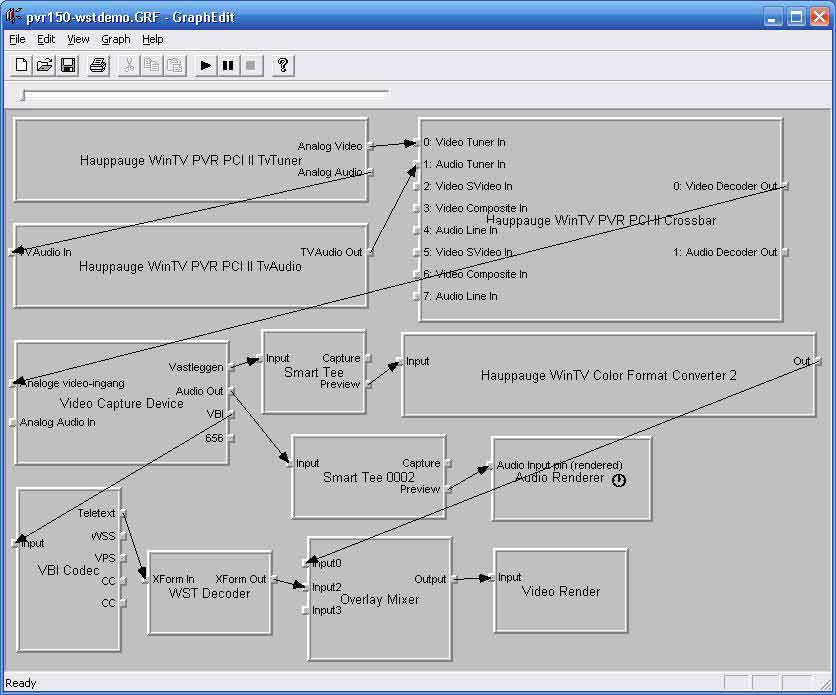Viewport: 836px width, 695px height.
Task: Click the Output pin on Overlay Mixer
Action: pyautogui.click(x=455, y=579)
